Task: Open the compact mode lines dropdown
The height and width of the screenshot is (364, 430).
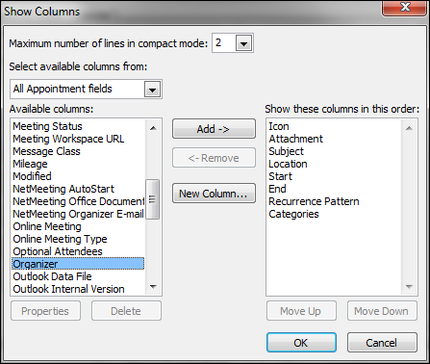Action: [x=244, y=43]
